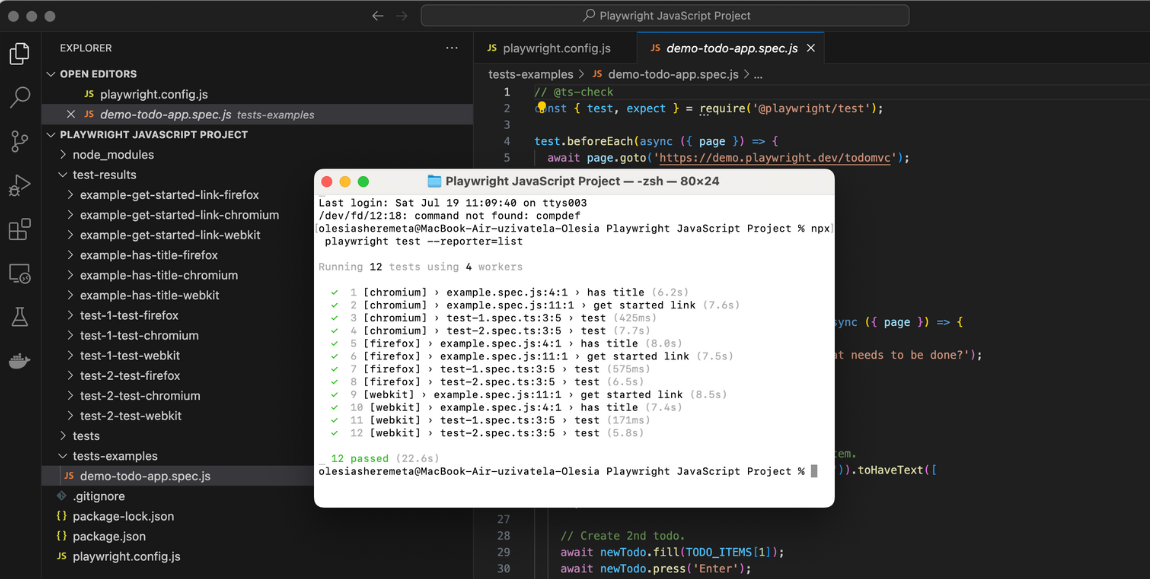Screen dimensions: 1150x580
Task: Open the Explorer view in activity bar
Action: (x=19, y=53)
